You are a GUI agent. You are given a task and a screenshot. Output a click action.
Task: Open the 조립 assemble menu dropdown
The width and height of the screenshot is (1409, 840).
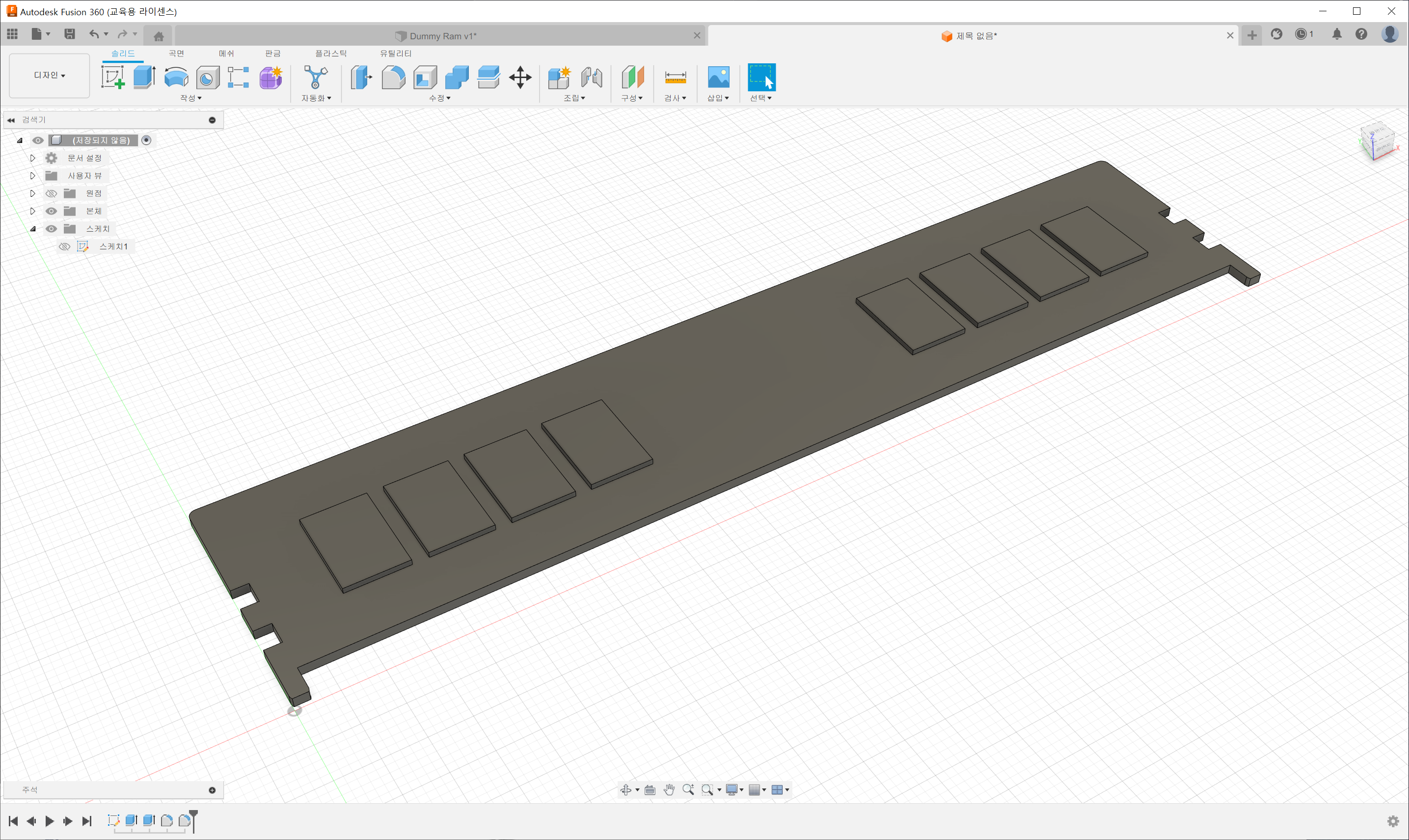pyautogui.click(x=574, y=98)
